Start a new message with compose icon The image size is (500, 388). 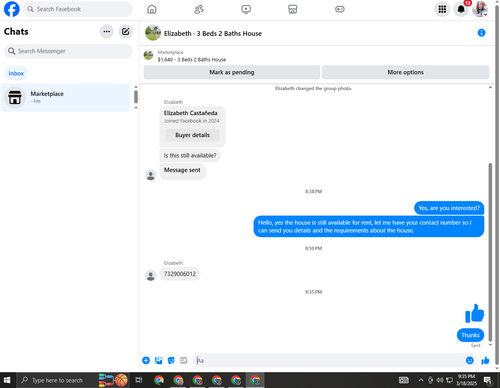pos(125,31)
